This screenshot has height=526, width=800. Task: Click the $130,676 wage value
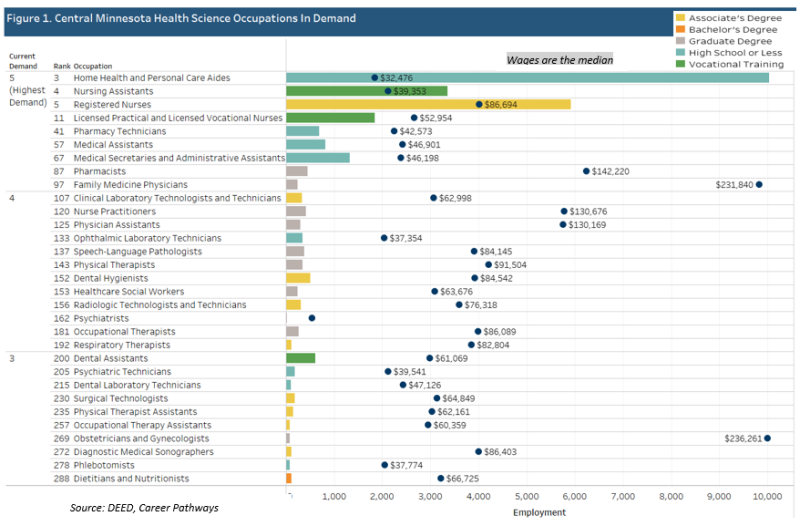point(588,211)
